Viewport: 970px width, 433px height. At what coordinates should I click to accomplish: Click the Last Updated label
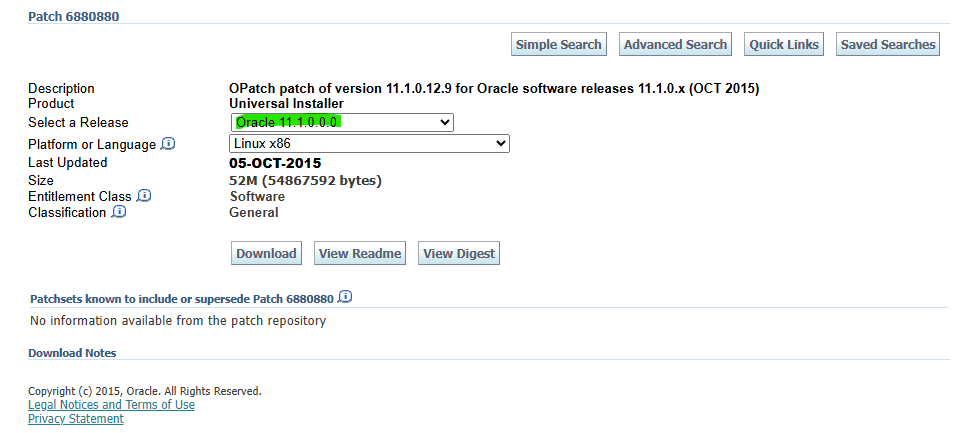(x=67, y=163)
